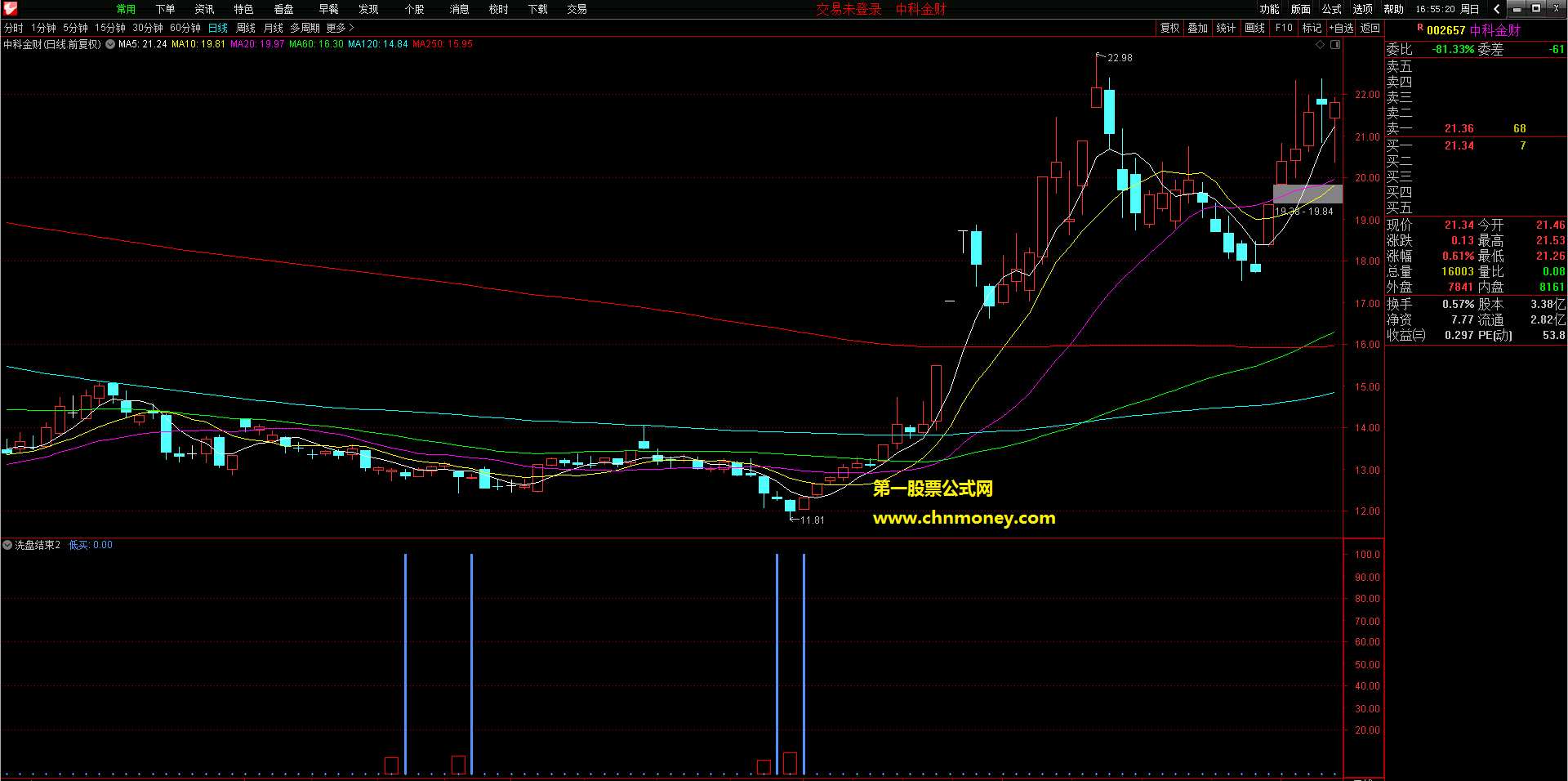Click the 买一 price 21.34
Image resolution: width=1568 pixels, height=781 pixels.
click(1459, 145)
